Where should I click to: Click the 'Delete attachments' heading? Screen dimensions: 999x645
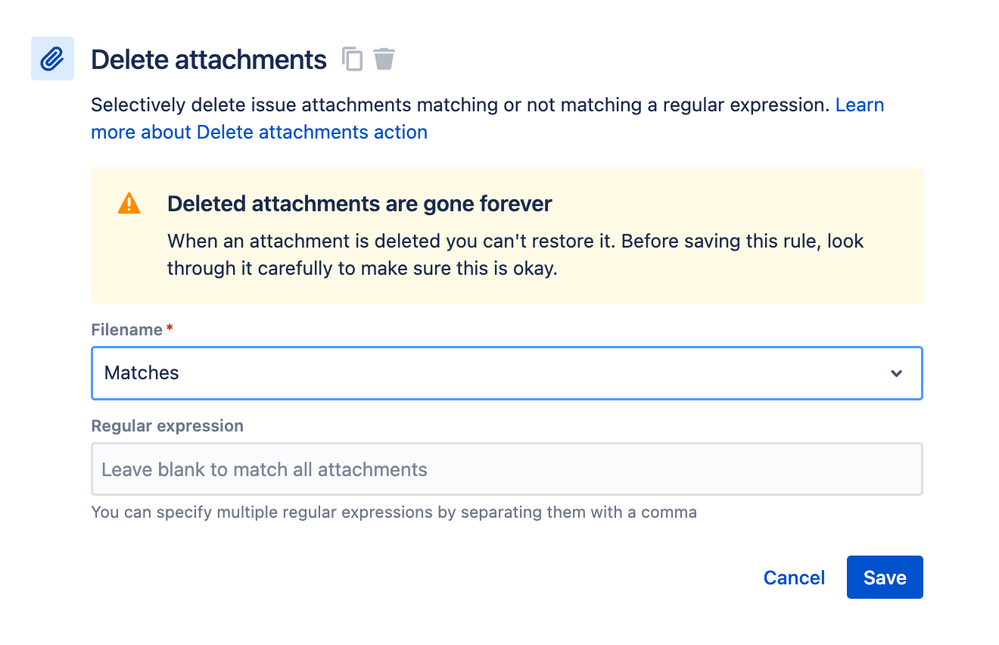coord(209,60)
